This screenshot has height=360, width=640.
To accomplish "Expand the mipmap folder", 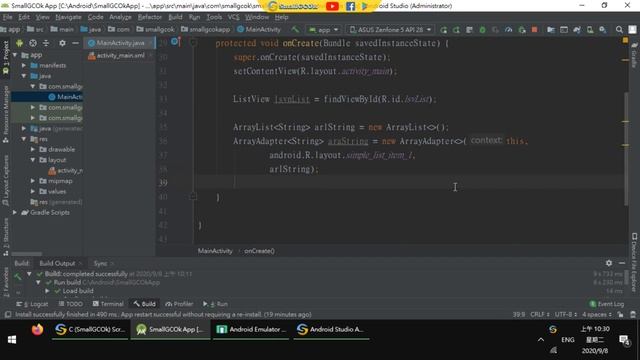I will [x=33, y=181].
